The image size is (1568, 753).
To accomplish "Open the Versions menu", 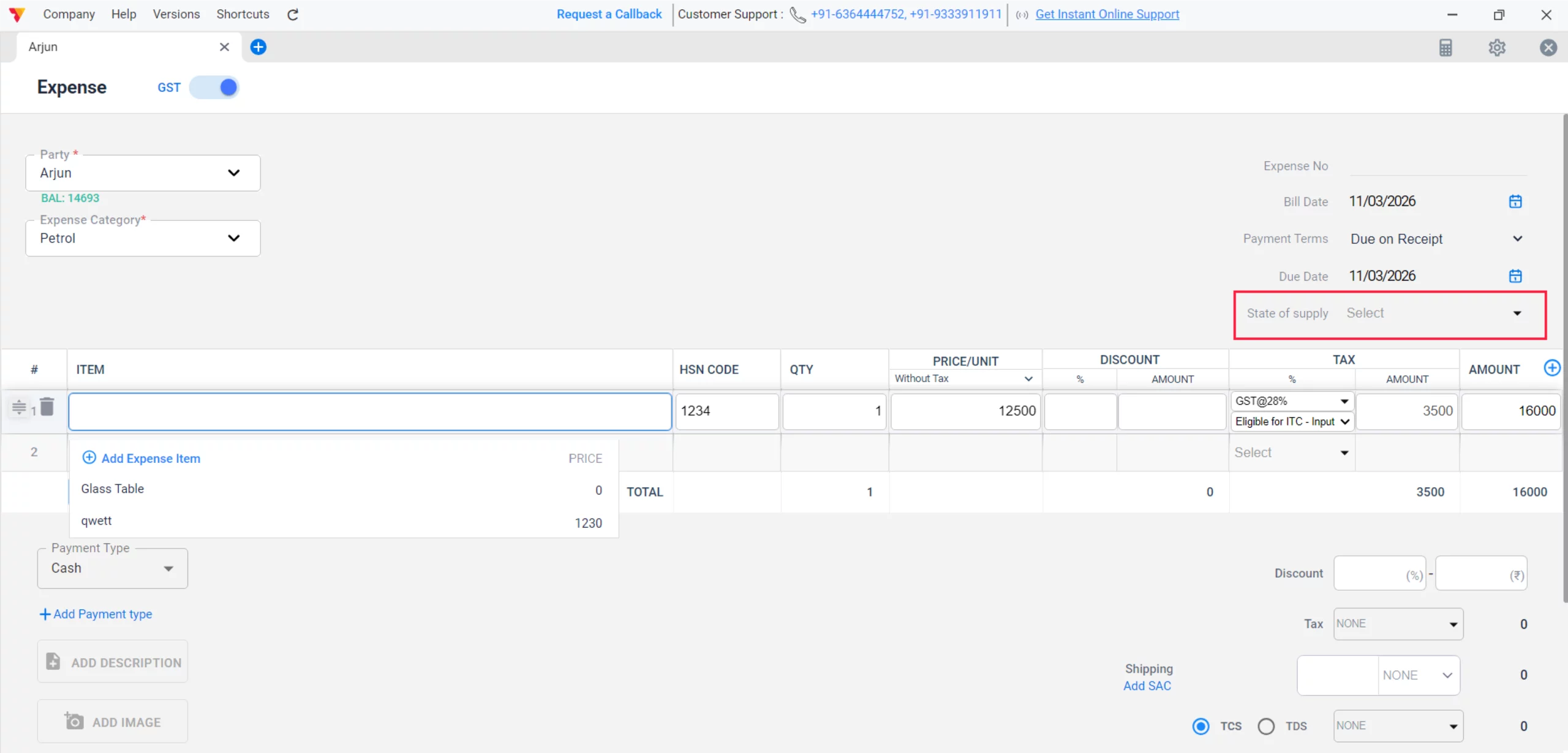I will tap(176, 13).
